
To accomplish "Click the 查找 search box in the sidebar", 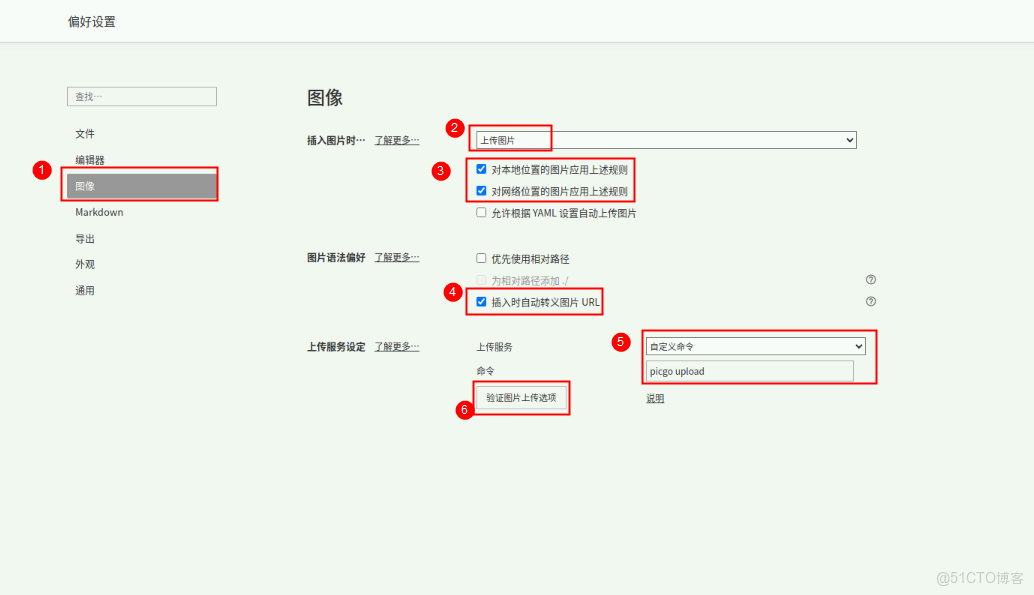I will [x=141, y=96].
